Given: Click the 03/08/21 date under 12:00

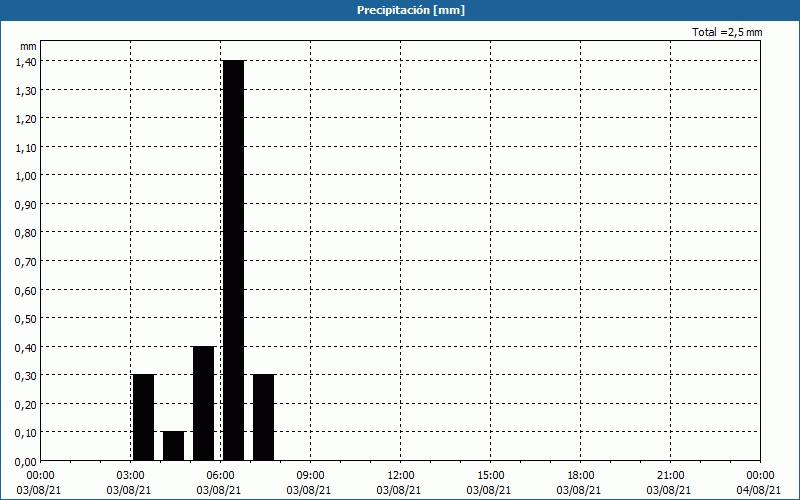Looking at the screenshot, I should click(x=399, y=490).
